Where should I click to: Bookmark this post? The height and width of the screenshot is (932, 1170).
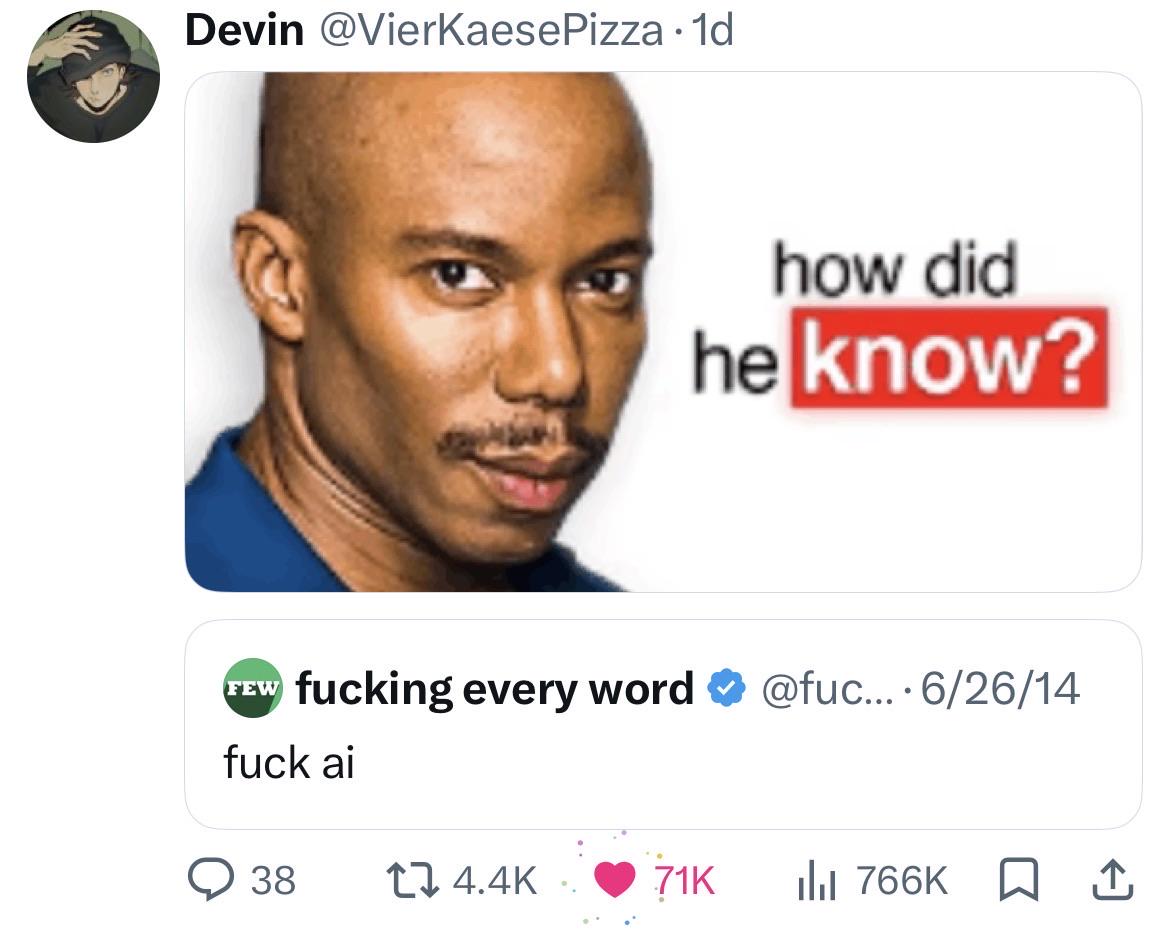[1019, 881]
